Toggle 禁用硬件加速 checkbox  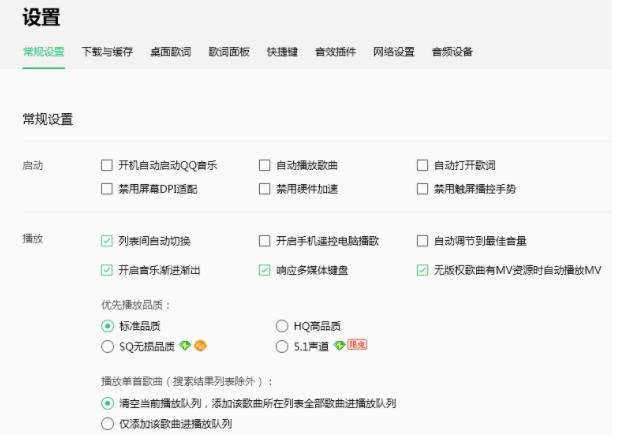265,188
